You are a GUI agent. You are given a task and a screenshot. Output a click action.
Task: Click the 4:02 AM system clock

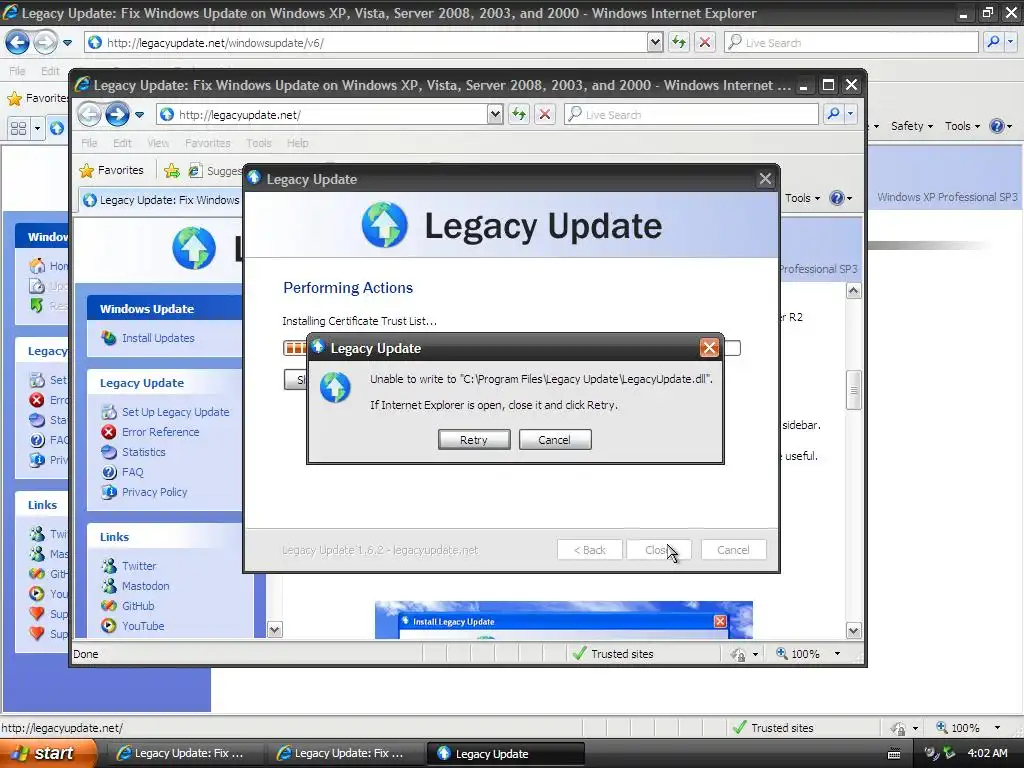tap(987, 754)
